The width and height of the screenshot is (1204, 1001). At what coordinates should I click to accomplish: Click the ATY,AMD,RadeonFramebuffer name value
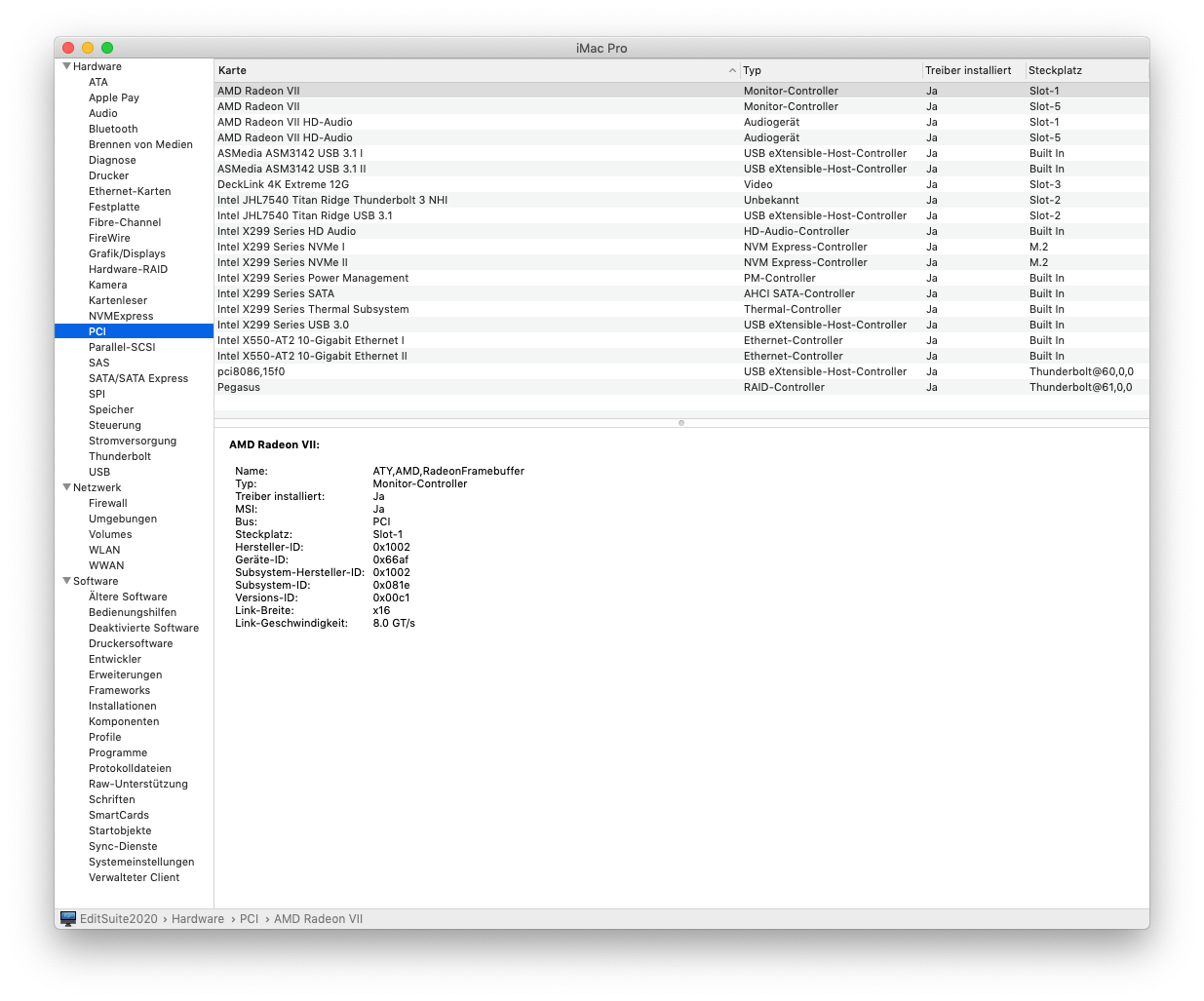[x=448, y=471]
